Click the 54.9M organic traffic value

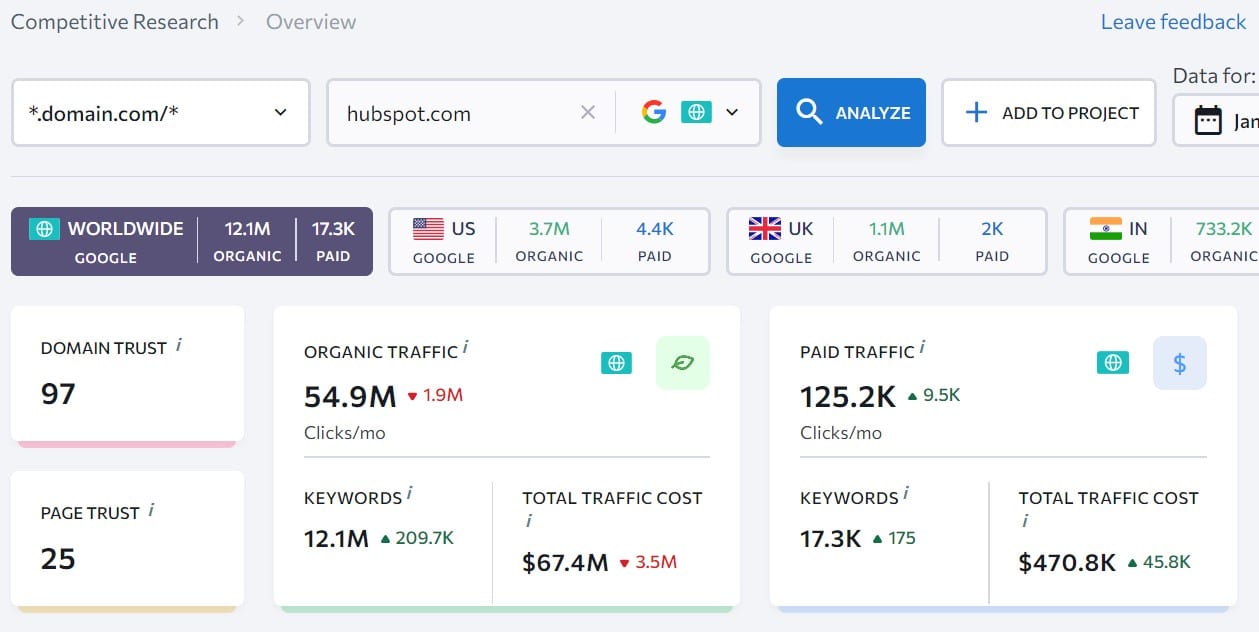point(350,396)
